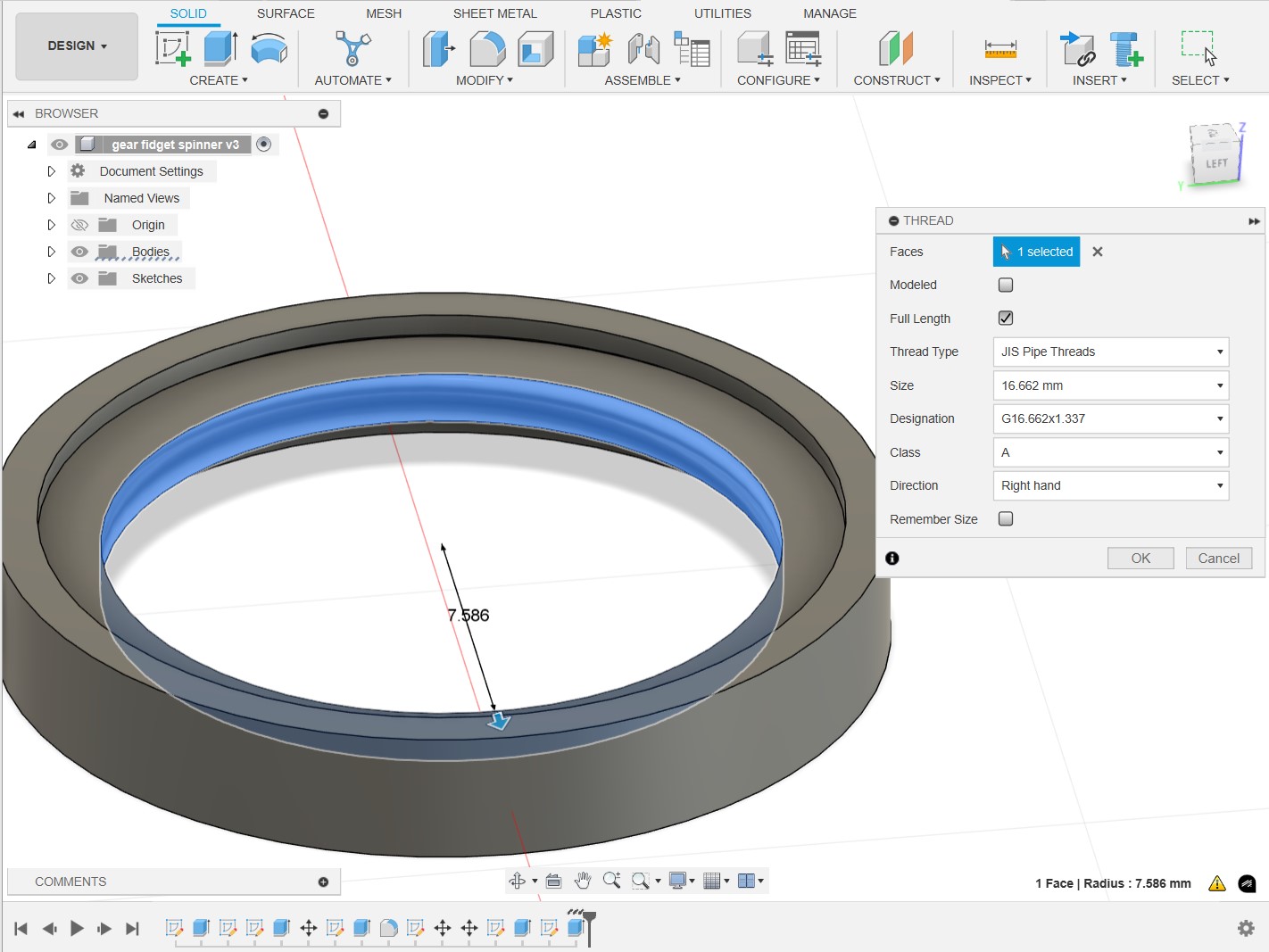Expand the Sketches folder
Viewport: 1269px width, 952px height.
pyautogui.click(x=51, y=278)
